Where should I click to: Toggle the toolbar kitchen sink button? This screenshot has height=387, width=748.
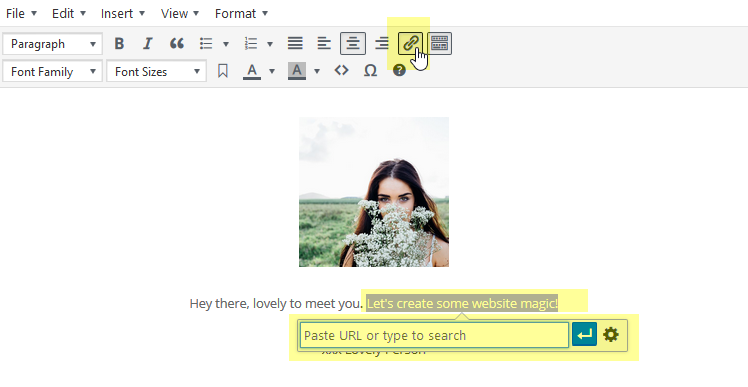point(439,43)
